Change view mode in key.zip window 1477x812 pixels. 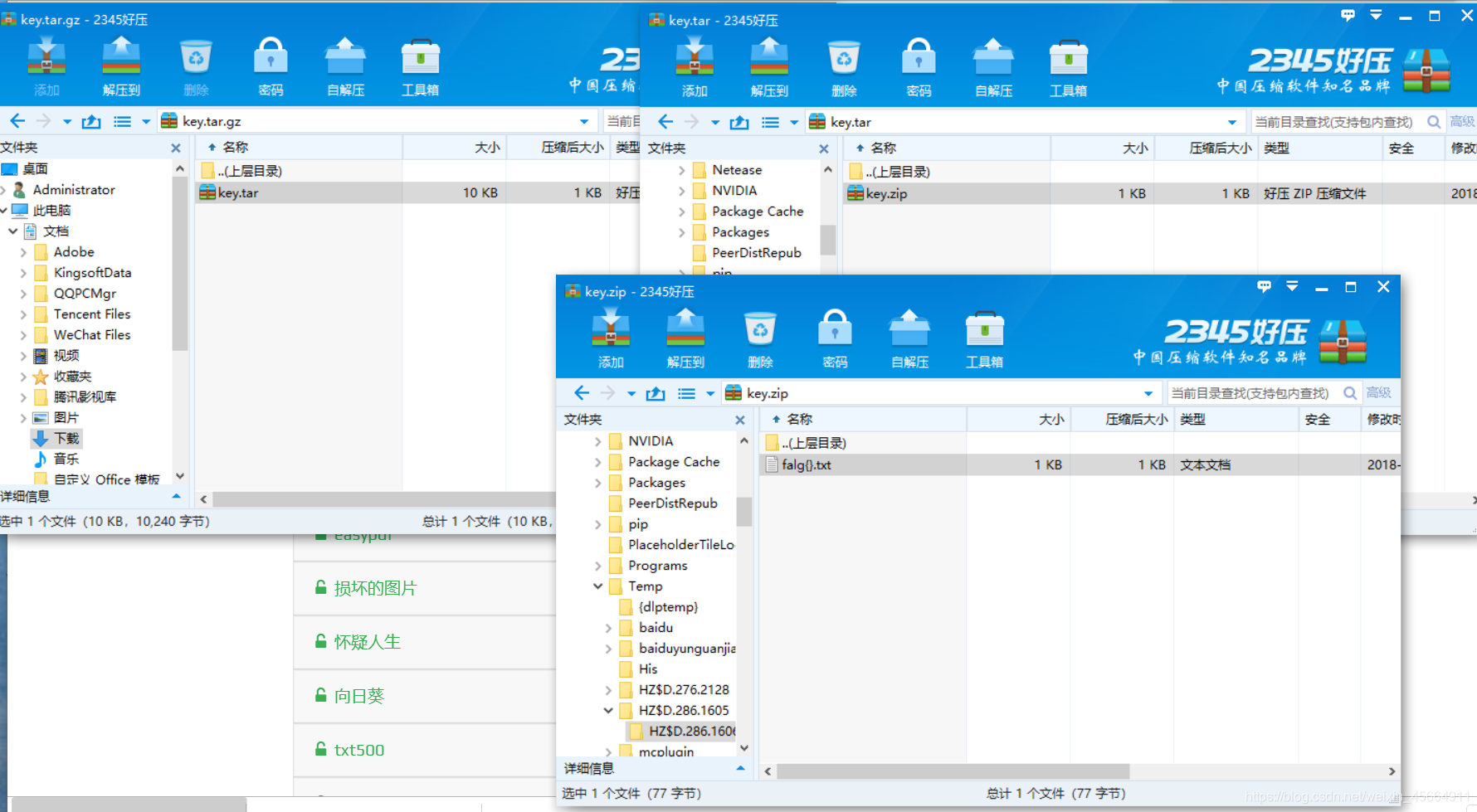tap(686, 393)
